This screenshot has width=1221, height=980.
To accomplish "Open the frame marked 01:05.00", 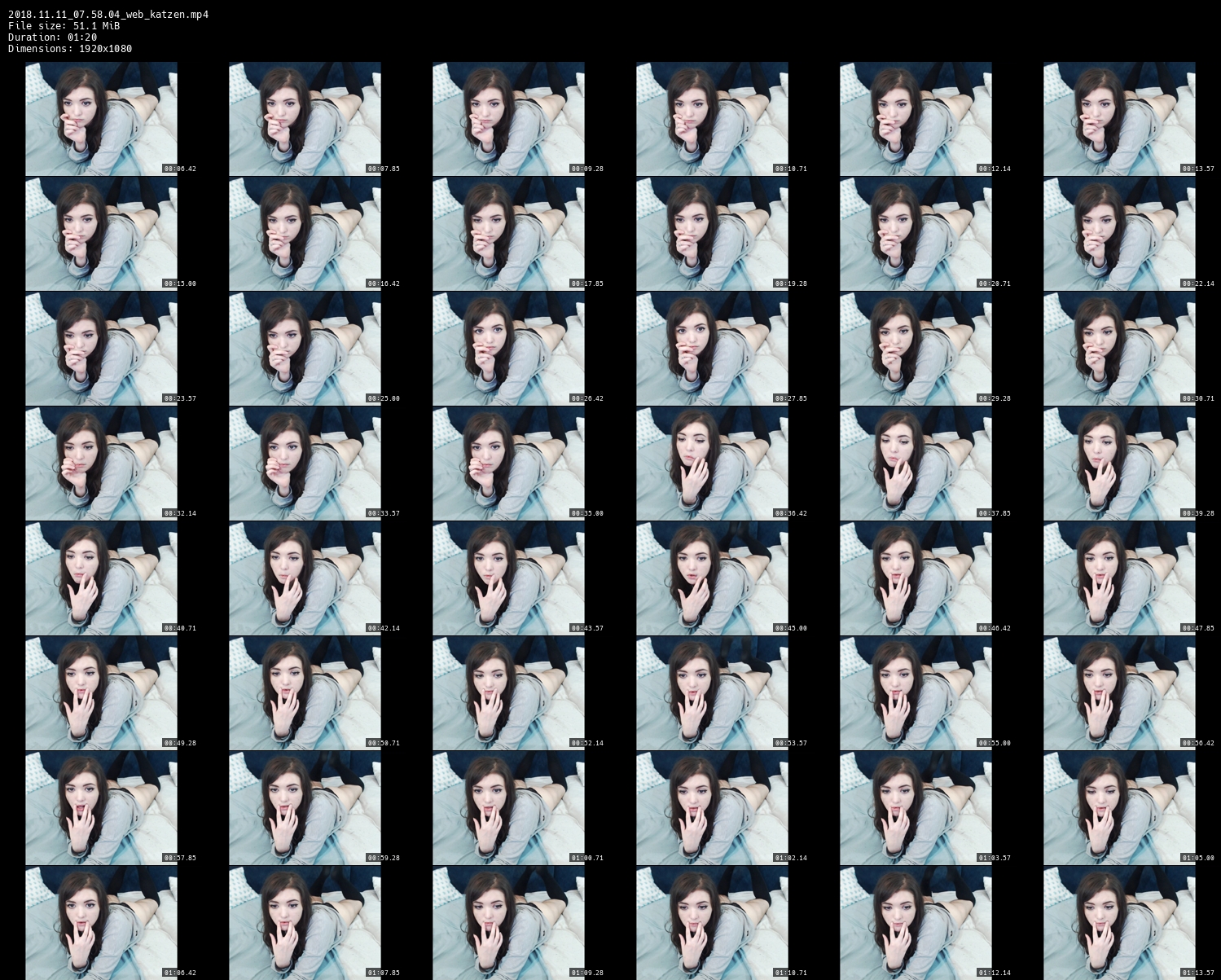I will (1120, 808).
